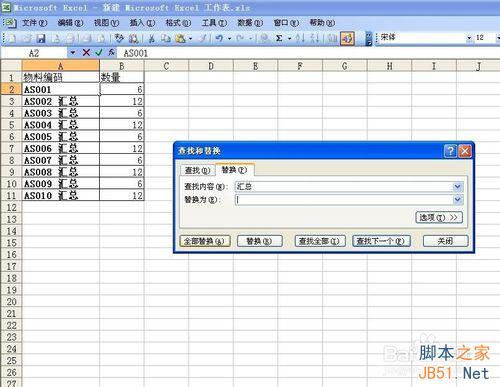Viewport: 500px width, 387px height.
Task: Expand the 查找内容 history dropdown
Action: (x=457, y=187)
